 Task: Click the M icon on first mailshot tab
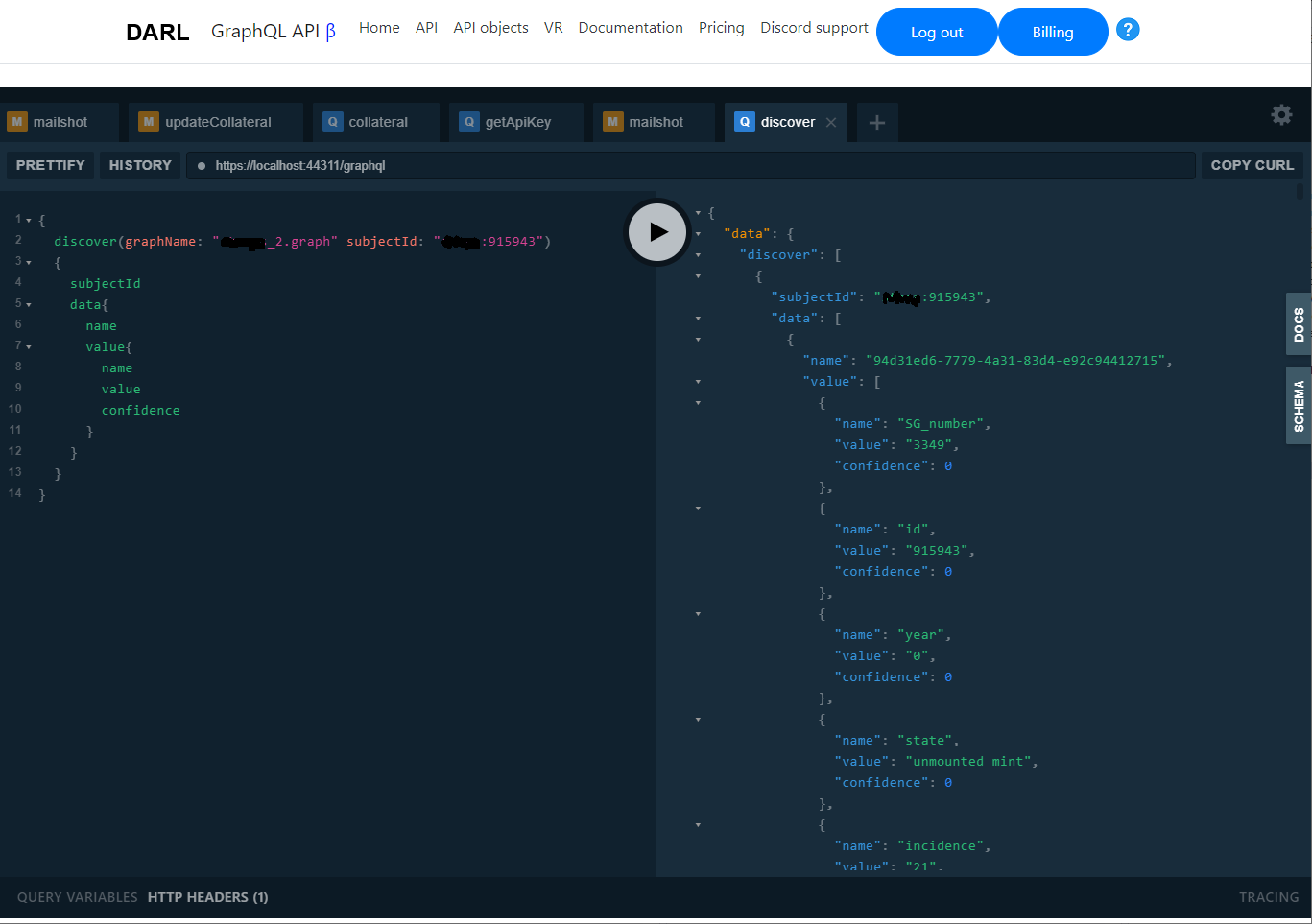(17, 122)
